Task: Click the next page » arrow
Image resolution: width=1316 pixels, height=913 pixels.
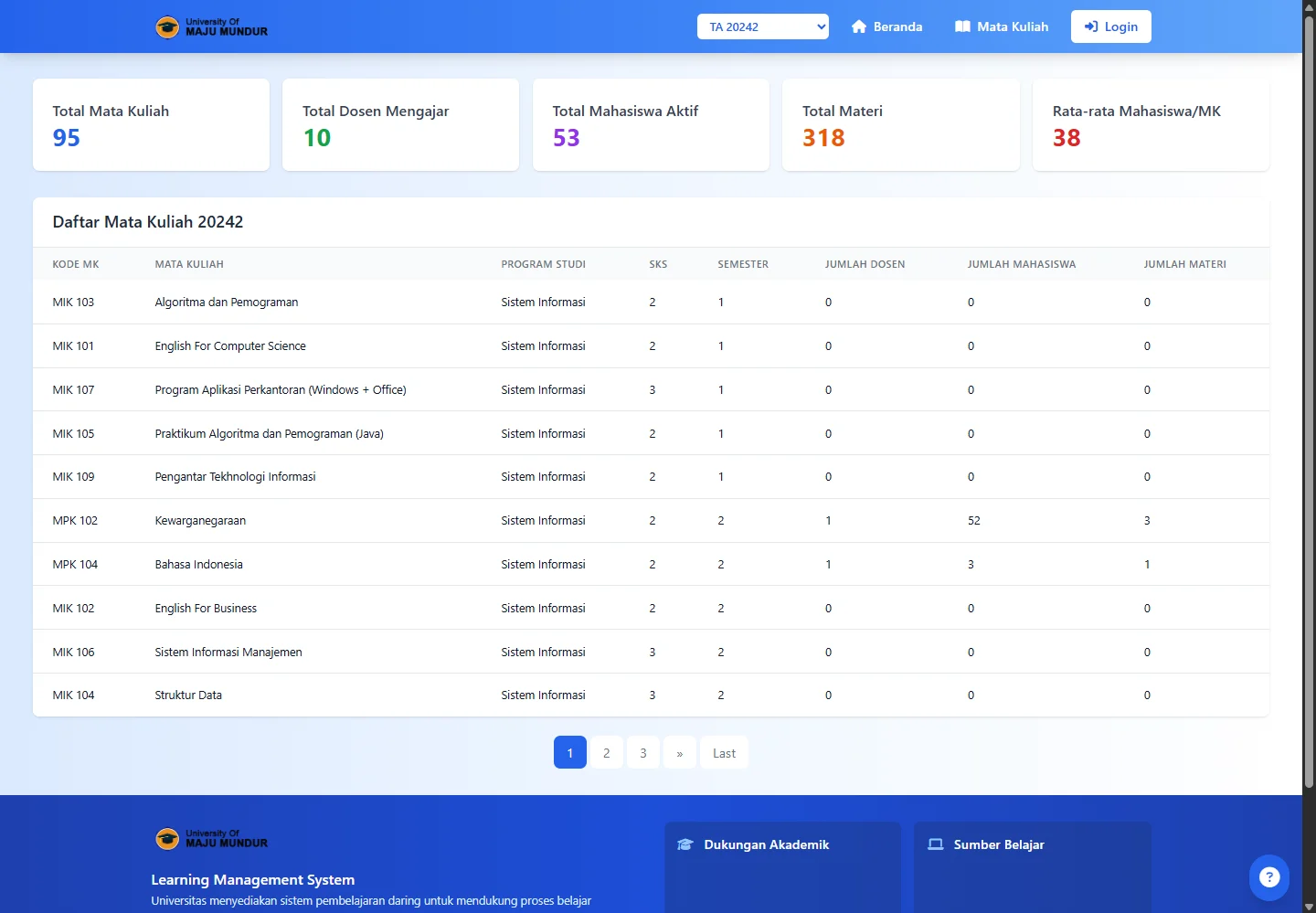Action: pyautogui.click(x=680, y=753)
